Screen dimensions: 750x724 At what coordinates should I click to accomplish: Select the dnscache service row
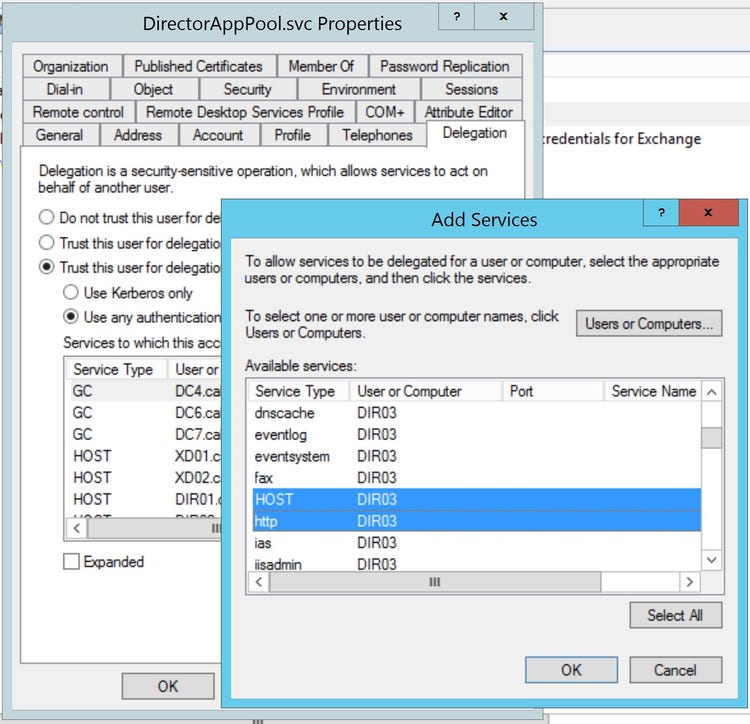(x=476, y=413)
